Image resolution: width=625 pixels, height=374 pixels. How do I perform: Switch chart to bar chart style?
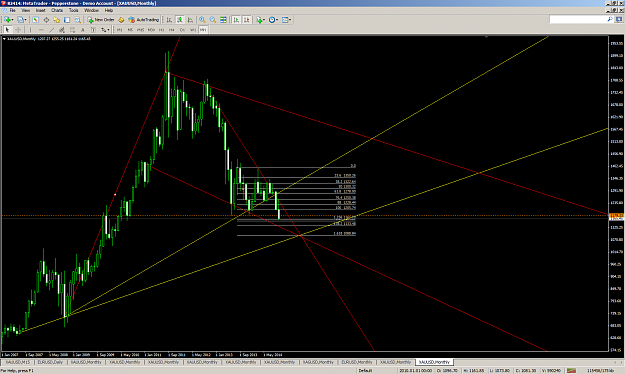169,20
